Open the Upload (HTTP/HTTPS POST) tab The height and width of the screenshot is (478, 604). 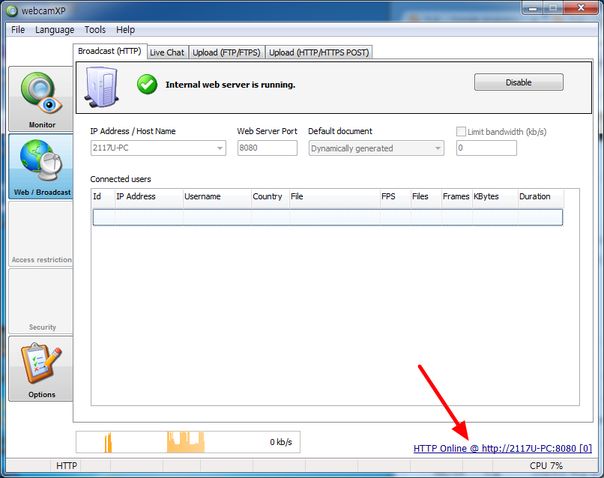[x=319, y=52]
